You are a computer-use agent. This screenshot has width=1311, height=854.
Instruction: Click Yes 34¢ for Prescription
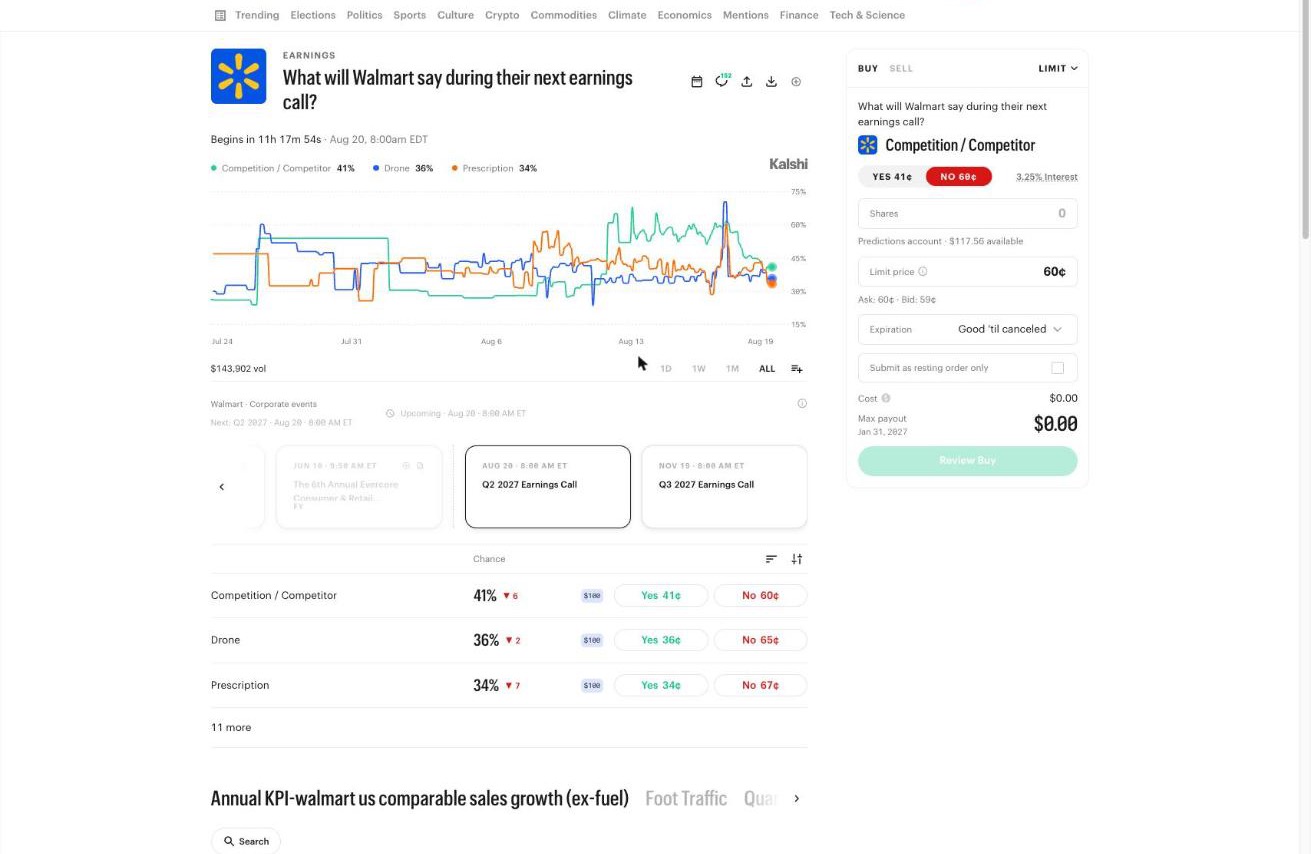[661, 686]
